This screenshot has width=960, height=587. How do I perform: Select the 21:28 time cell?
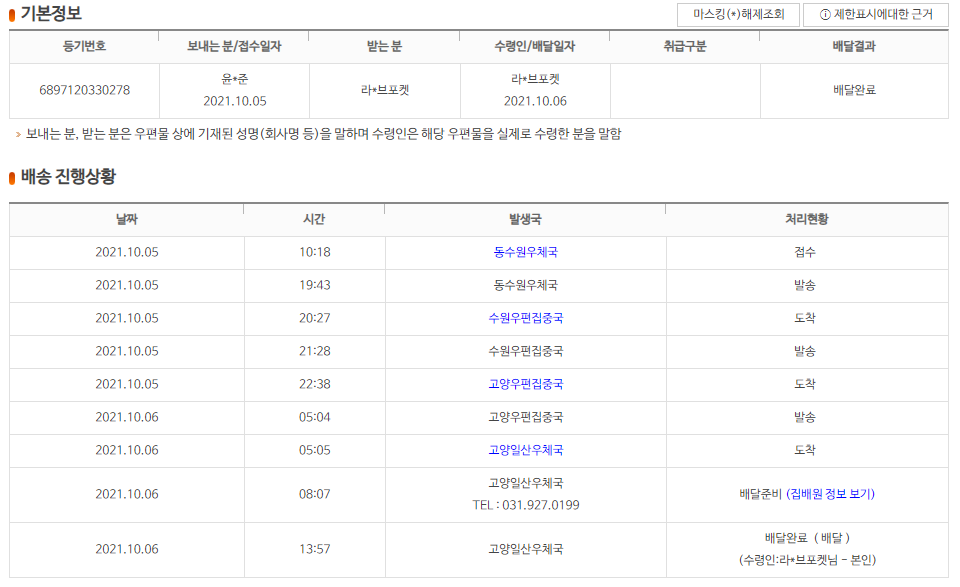point(315,351)
